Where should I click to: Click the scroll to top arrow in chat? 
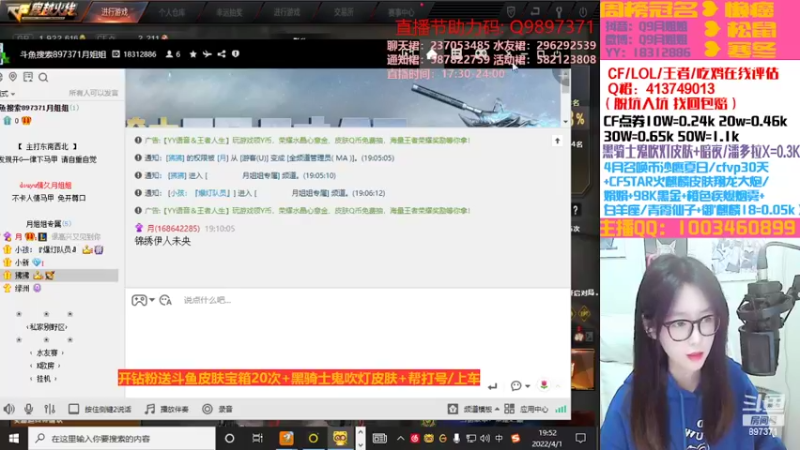click(557, 141)
